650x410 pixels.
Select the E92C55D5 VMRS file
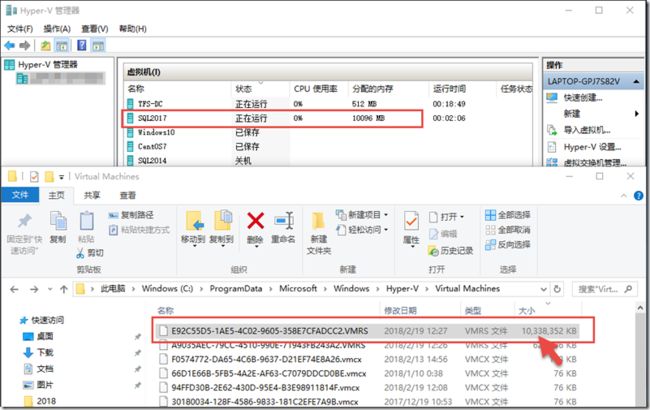pyautogui.click(x=369, y=331)
